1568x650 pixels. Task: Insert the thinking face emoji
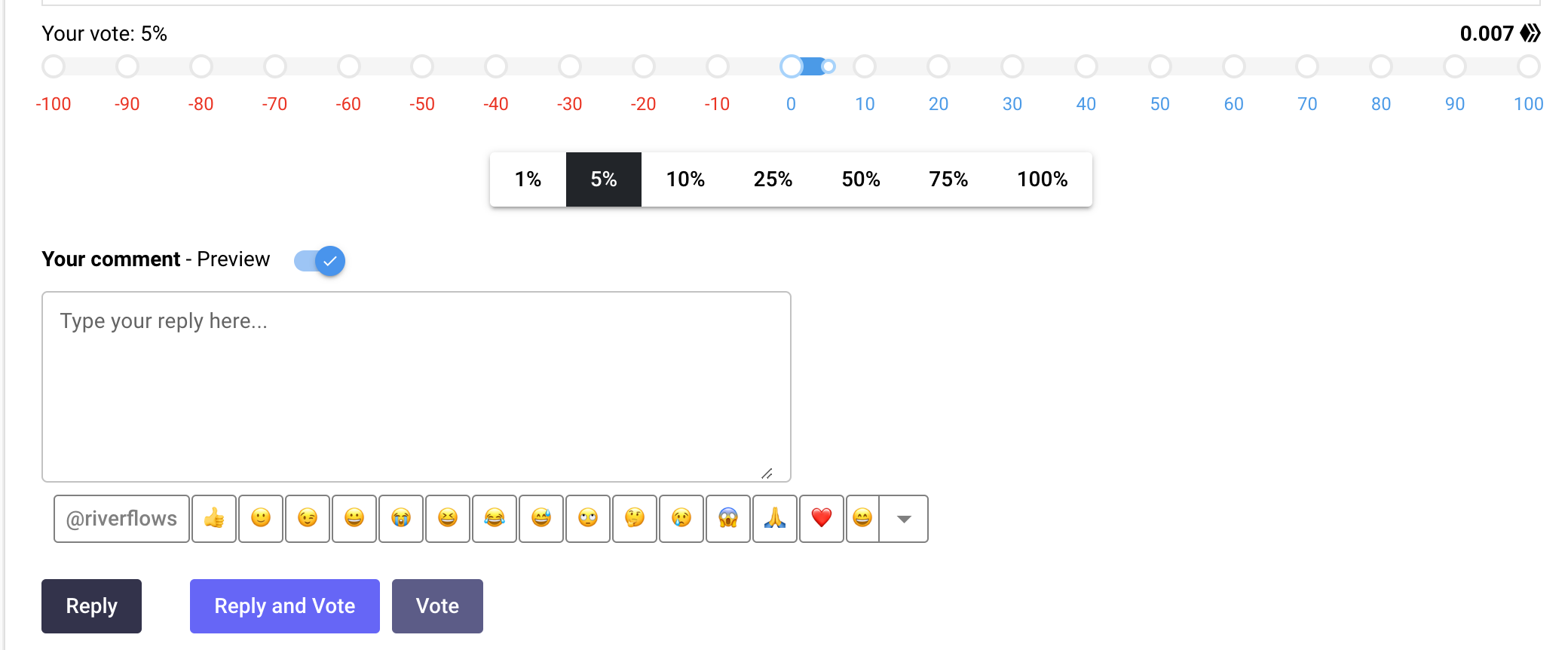point(635,519)
